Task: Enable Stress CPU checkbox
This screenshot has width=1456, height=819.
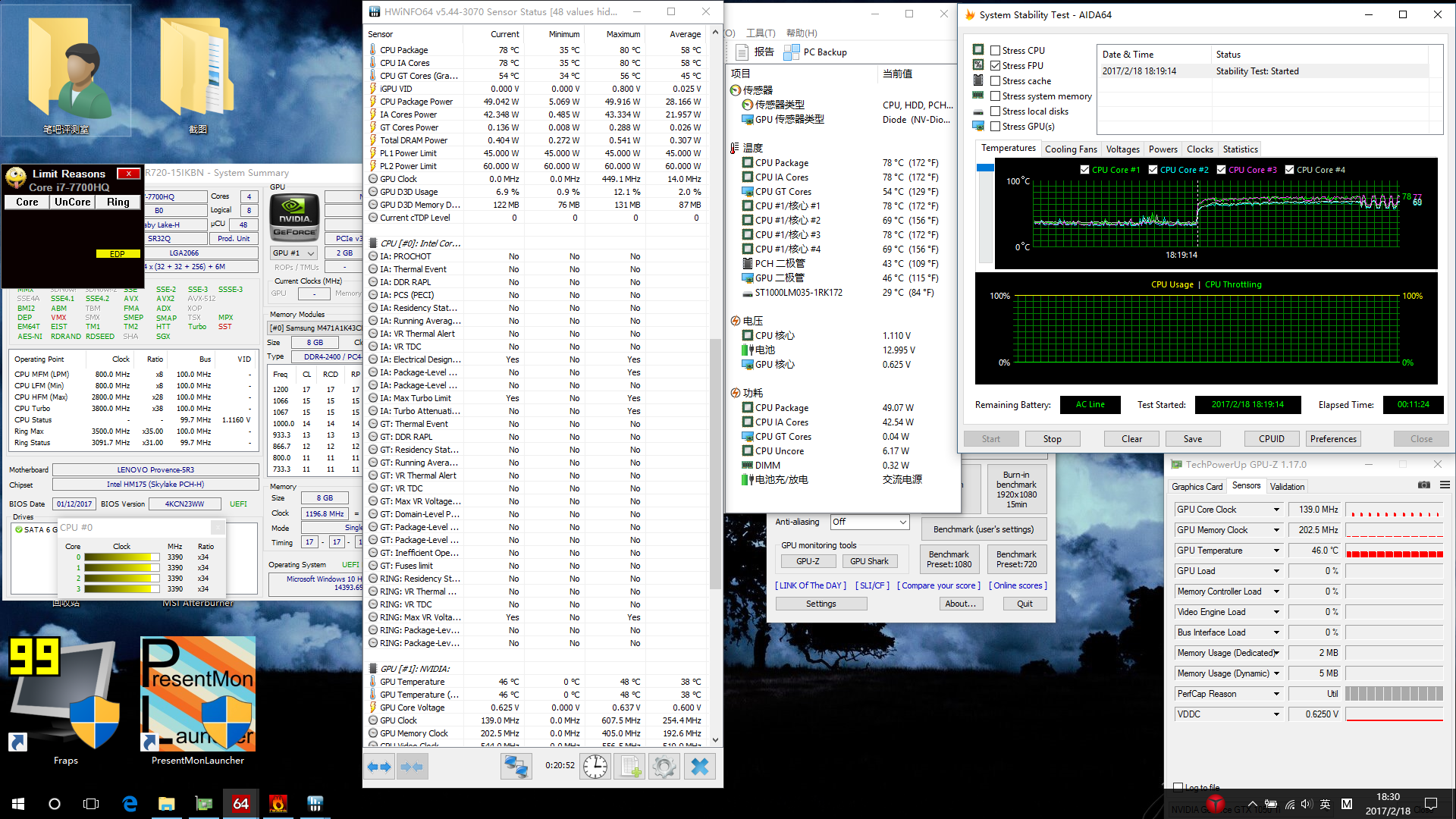Action: (995, 51)
